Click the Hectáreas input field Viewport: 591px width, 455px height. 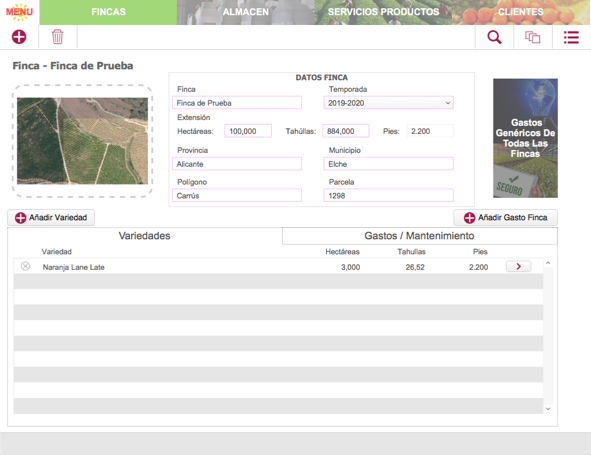248,131
